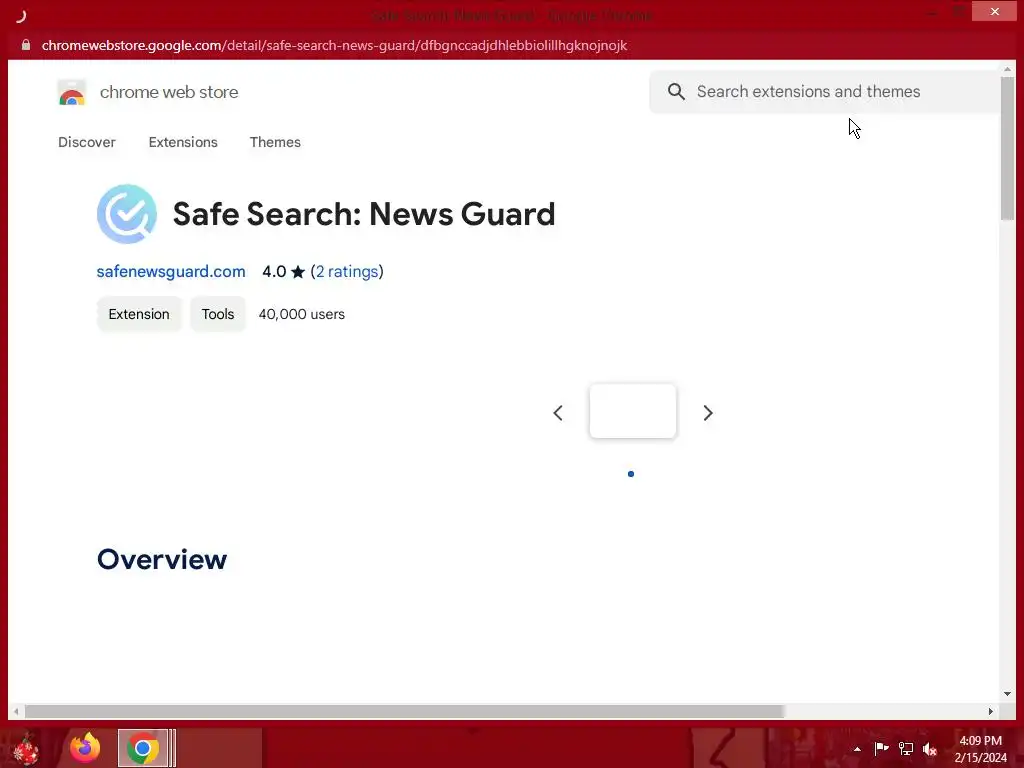
Task: Open the Themes tab
Action: click(275, 142)
